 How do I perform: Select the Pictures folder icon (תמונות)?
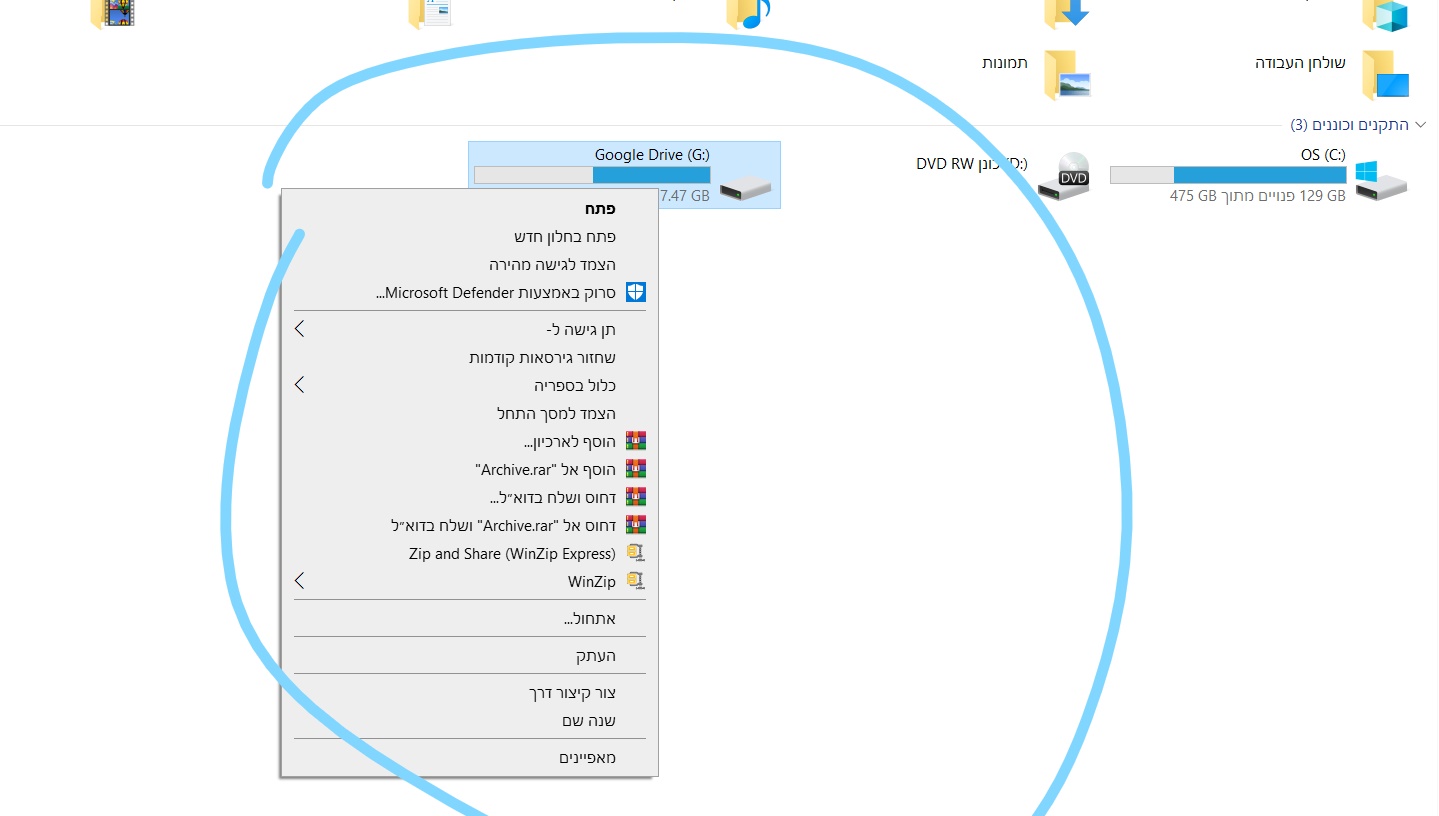pos(1067,75)
